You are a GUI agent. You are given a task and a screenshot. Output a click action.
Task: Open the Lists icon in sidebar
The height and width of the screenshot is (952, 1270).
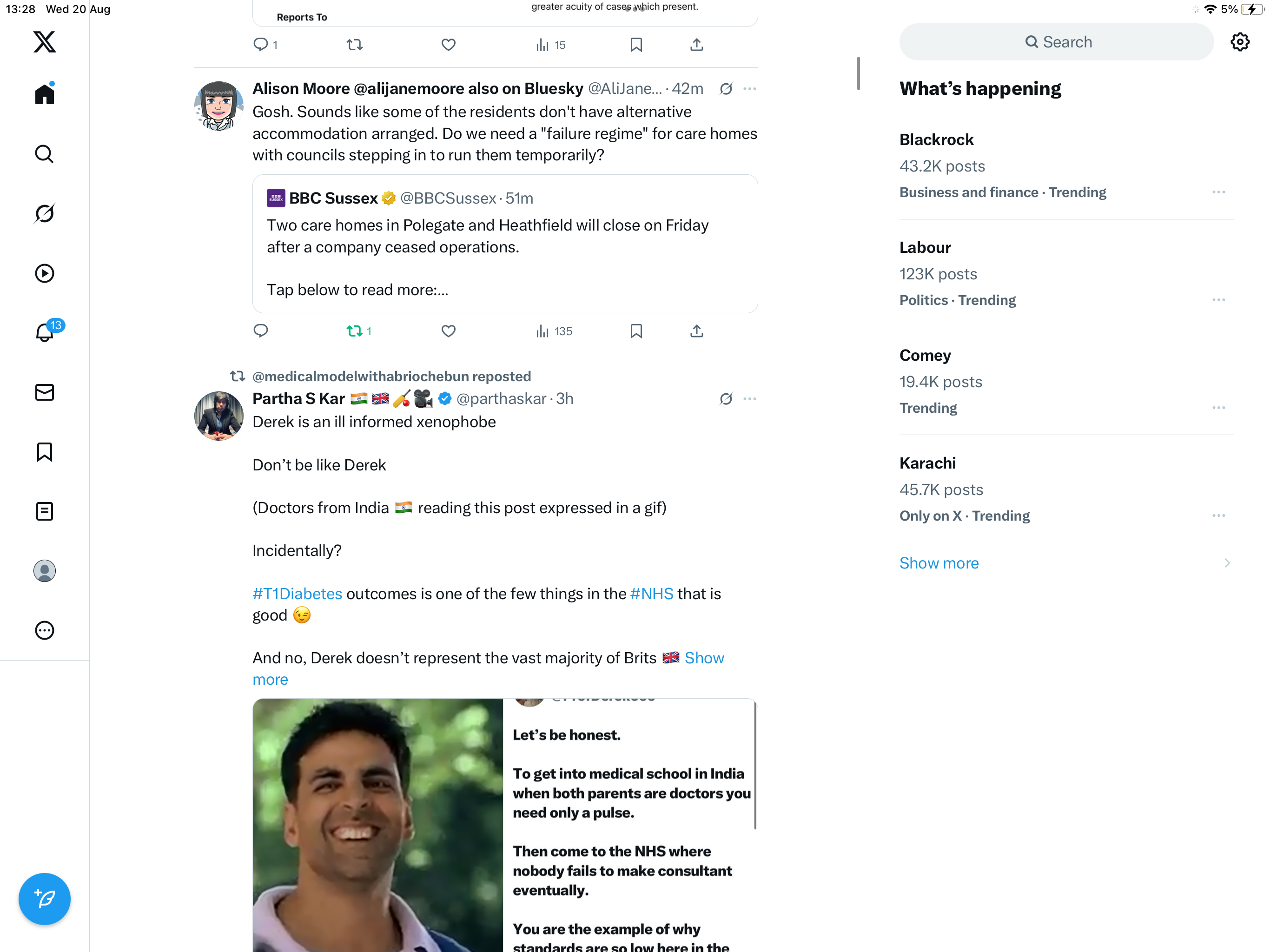point(44,511)
